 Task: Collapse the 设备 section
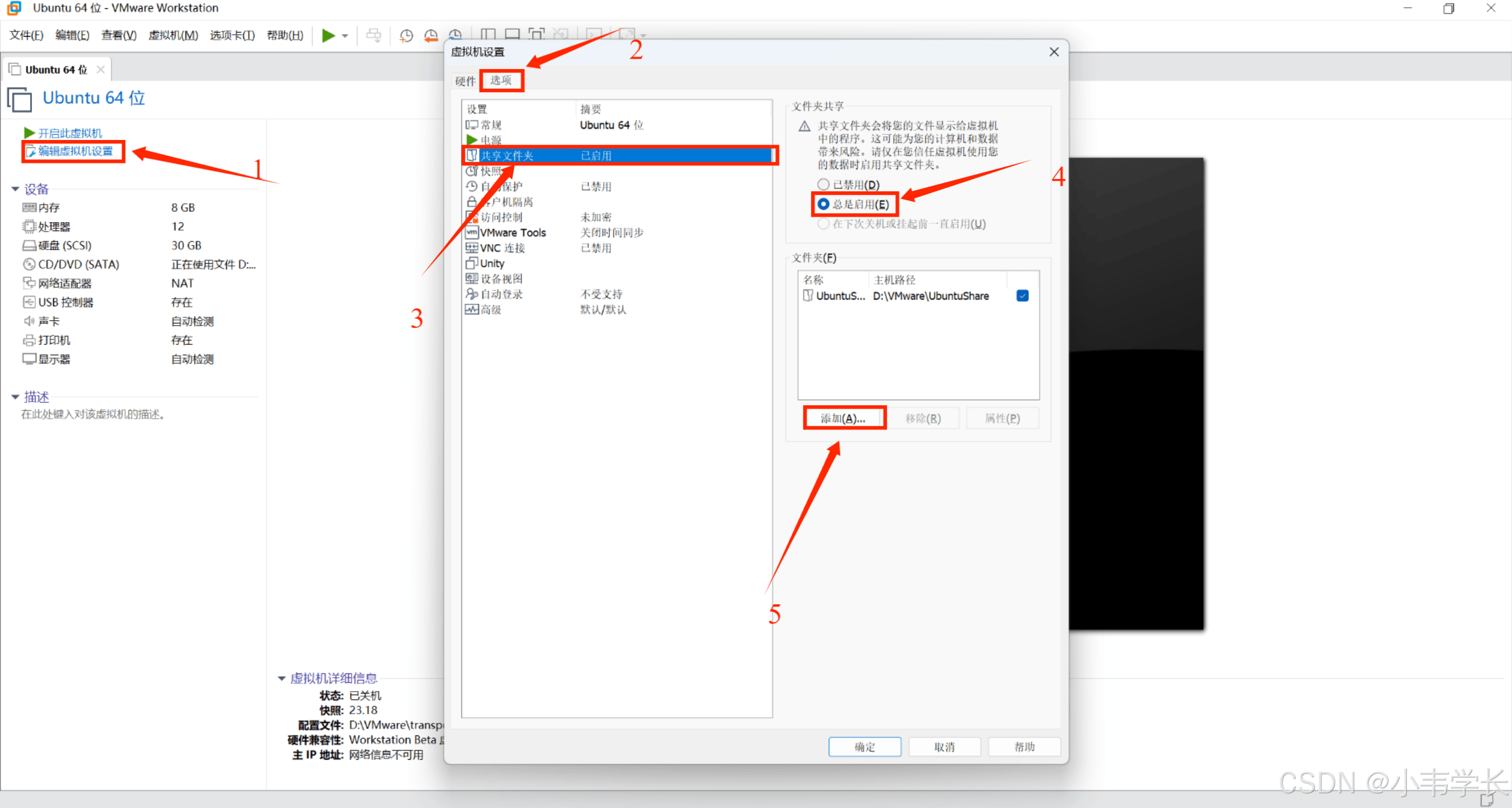[15, 189]
